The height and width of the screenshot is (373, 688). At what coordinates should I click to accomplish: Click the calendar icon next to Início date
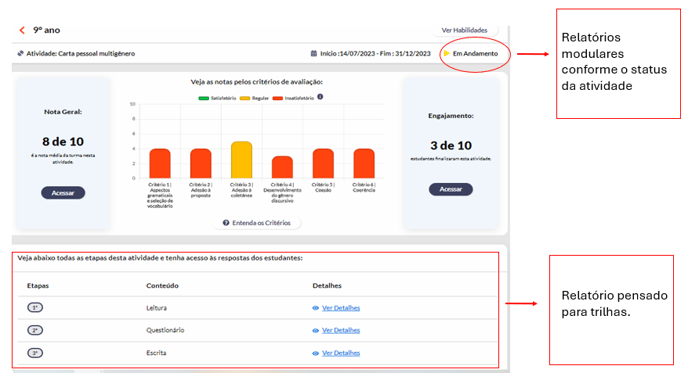tap(314, 54)
